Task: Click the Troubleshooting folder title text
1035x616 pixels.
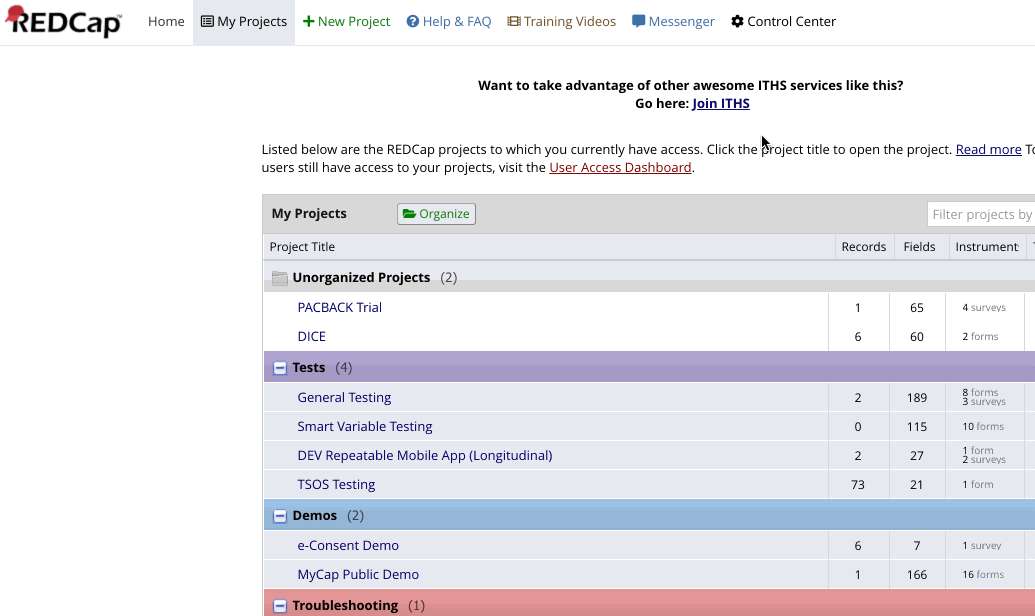Action: (x=345, y=605)
